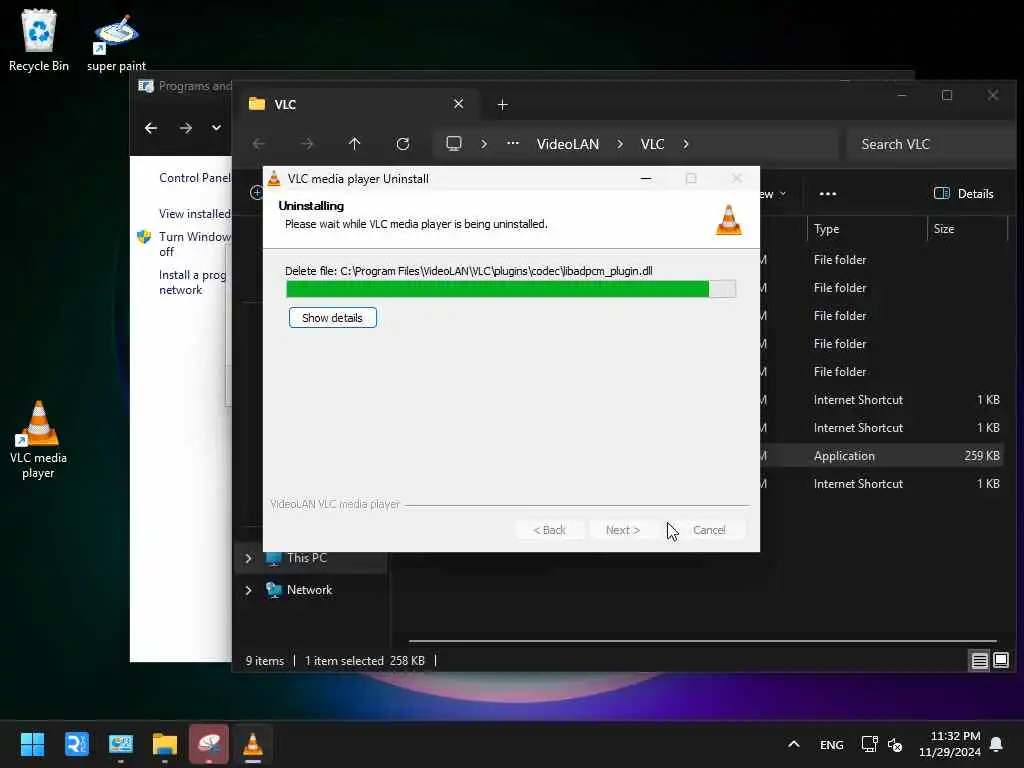Click the Control Panel taskbar icon
1024x768 pixels.
click(121, 744)
